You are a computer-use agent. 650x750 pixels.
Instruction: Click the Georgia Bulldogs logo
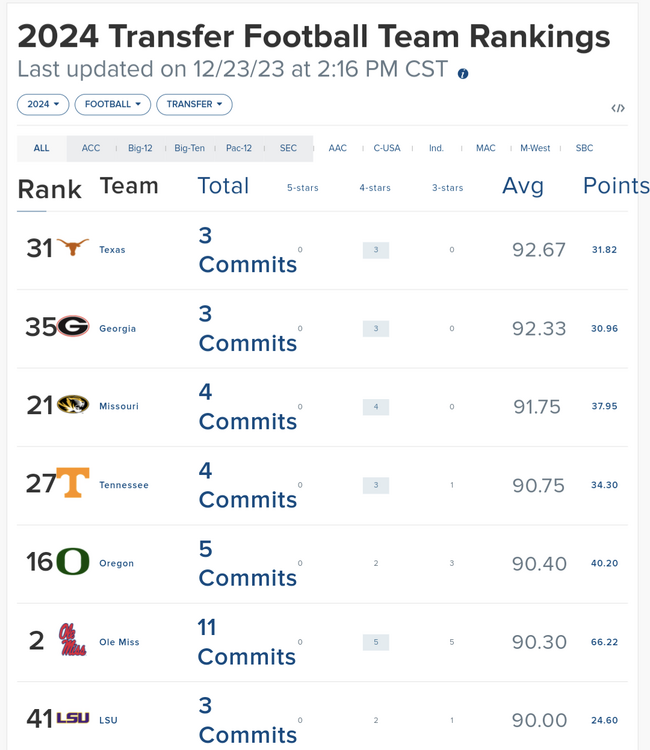[72, 327]
